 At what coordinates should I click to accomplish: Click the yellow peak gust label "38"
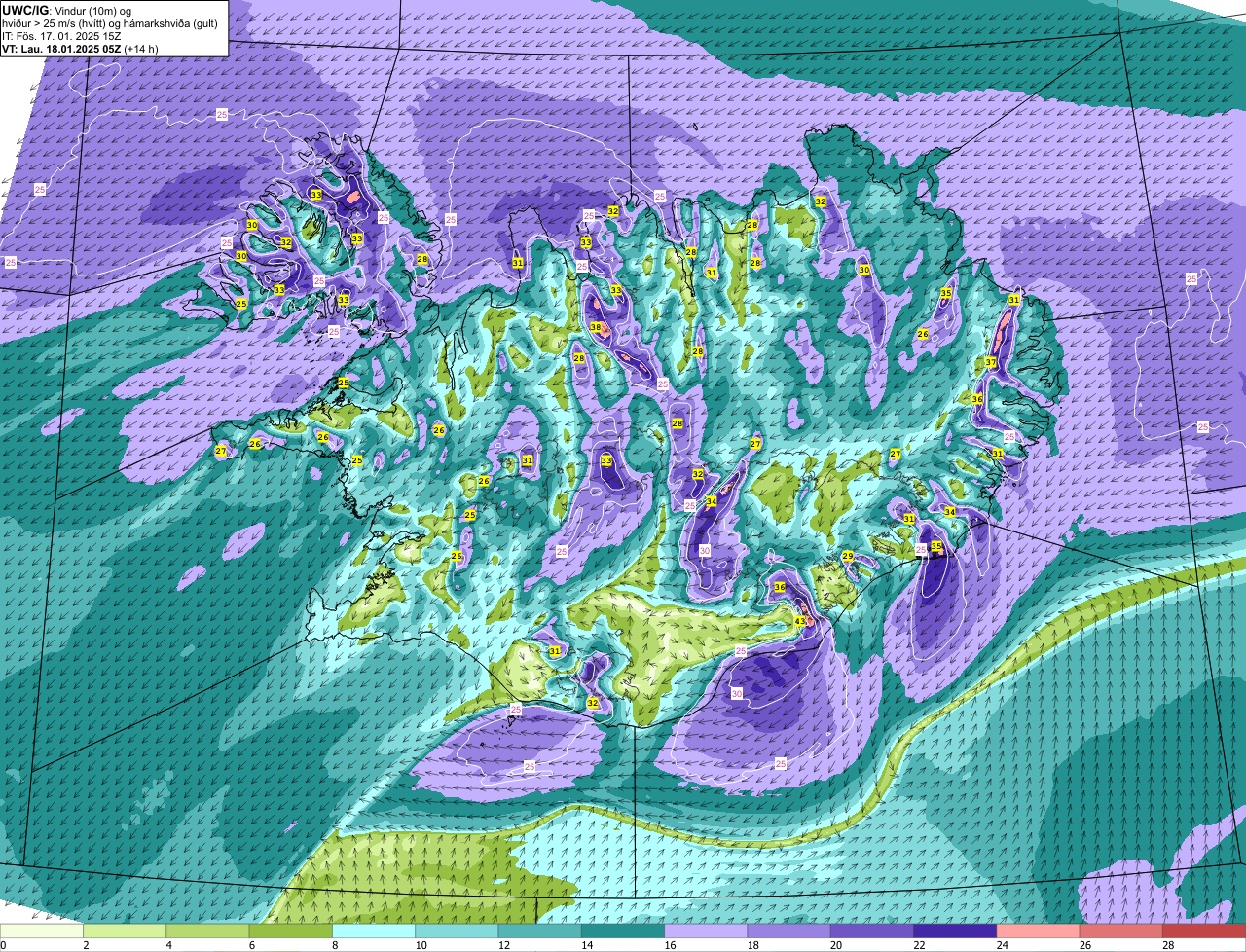tap(596, 327)
